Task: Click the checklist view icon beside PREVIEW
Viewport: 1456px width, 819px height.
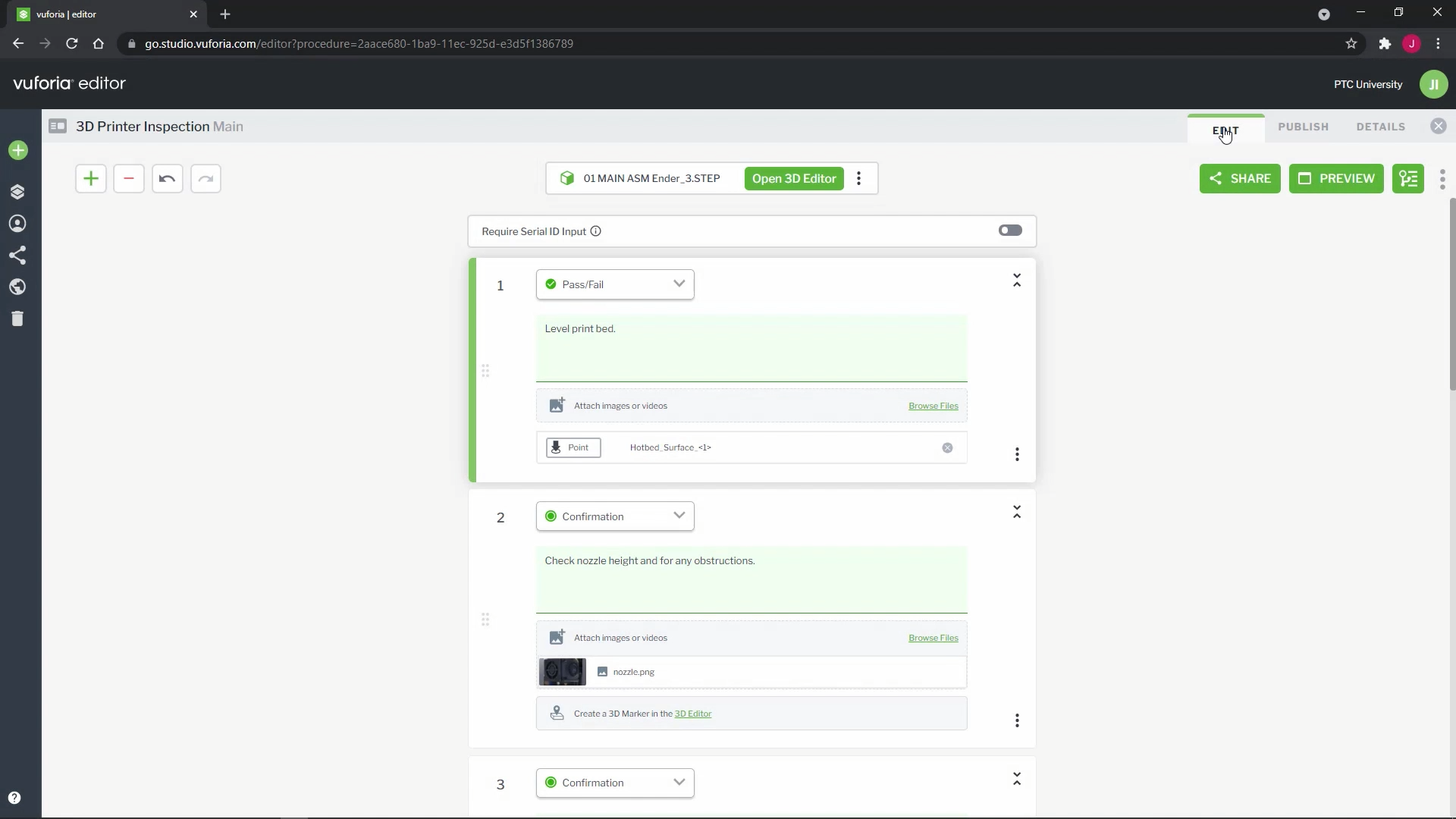Action: point(1407,179)
